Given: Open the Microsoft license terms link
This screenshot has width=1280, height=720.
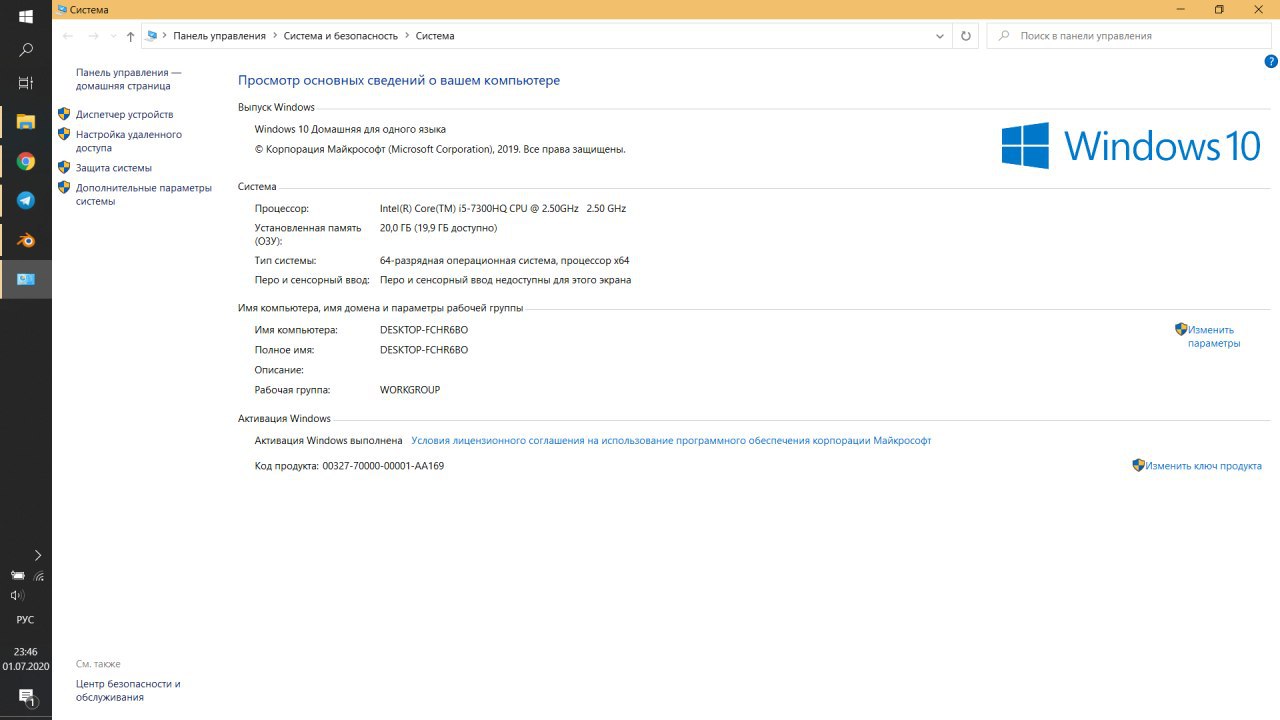Looking at the screenshot, I should point(671,441).
